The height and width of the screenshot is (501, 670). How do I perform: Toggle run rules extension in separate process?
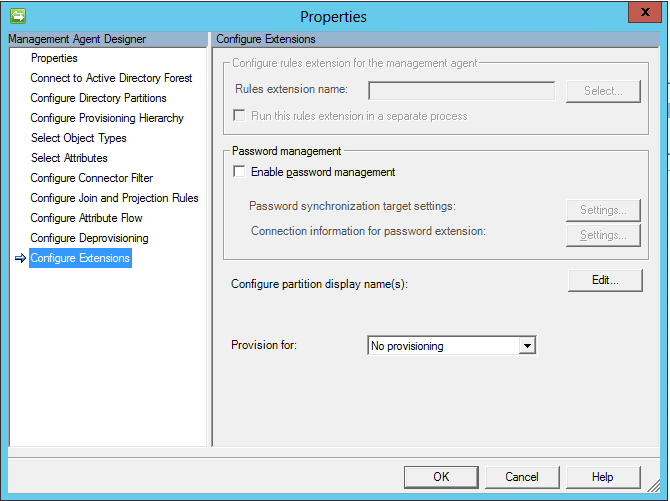pos(239,116)
